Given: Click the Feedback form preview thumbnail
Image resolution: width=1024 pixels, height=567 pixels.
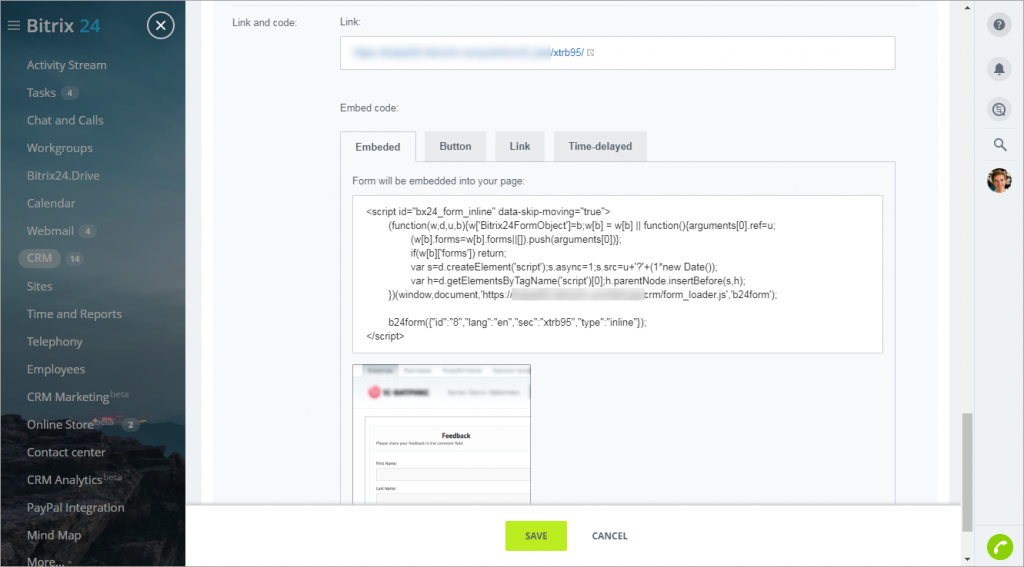Looking at the screenshot, I should pyautogui.click(x=441, y=434).
